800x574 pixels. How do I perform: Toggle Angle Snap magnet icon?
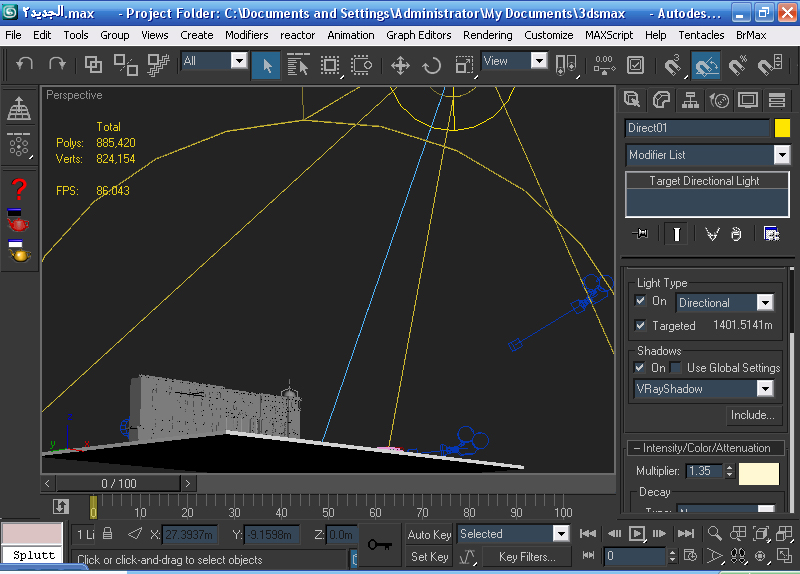point(706,65)
